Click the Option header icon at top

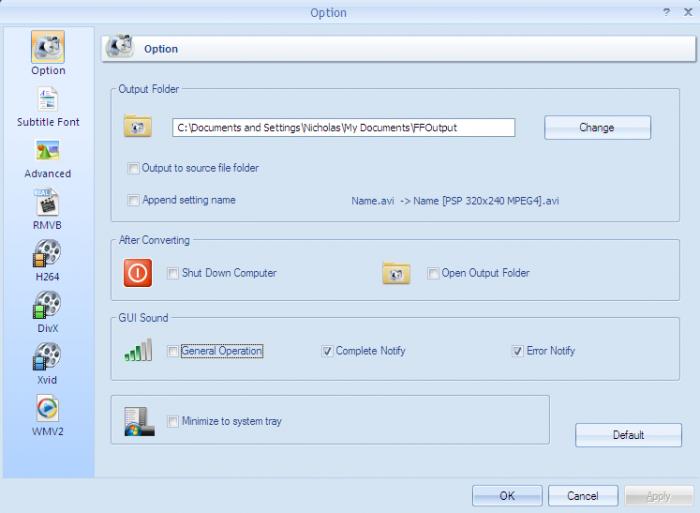pyautogui.click(x=119, y=46)
